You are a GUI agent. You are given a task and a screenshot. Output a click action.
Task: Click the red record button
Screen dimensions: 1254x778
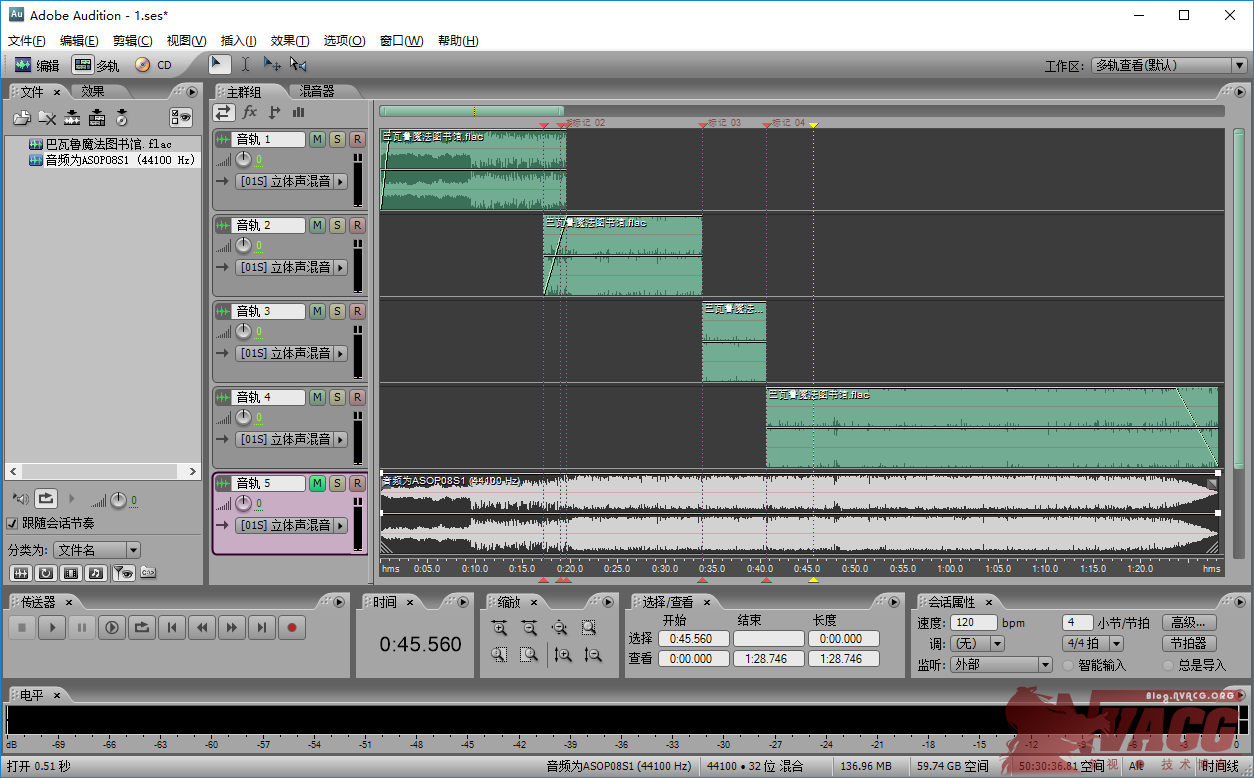tap(292, 628)
